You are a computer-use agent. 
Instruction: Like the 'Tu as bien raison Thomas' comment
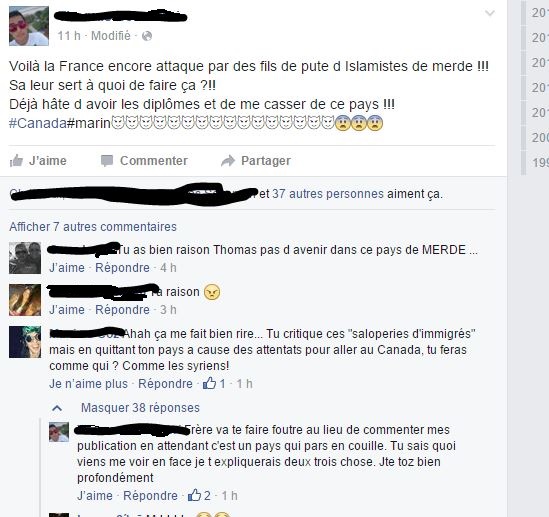pyautogui.click(x=67, y=268)
